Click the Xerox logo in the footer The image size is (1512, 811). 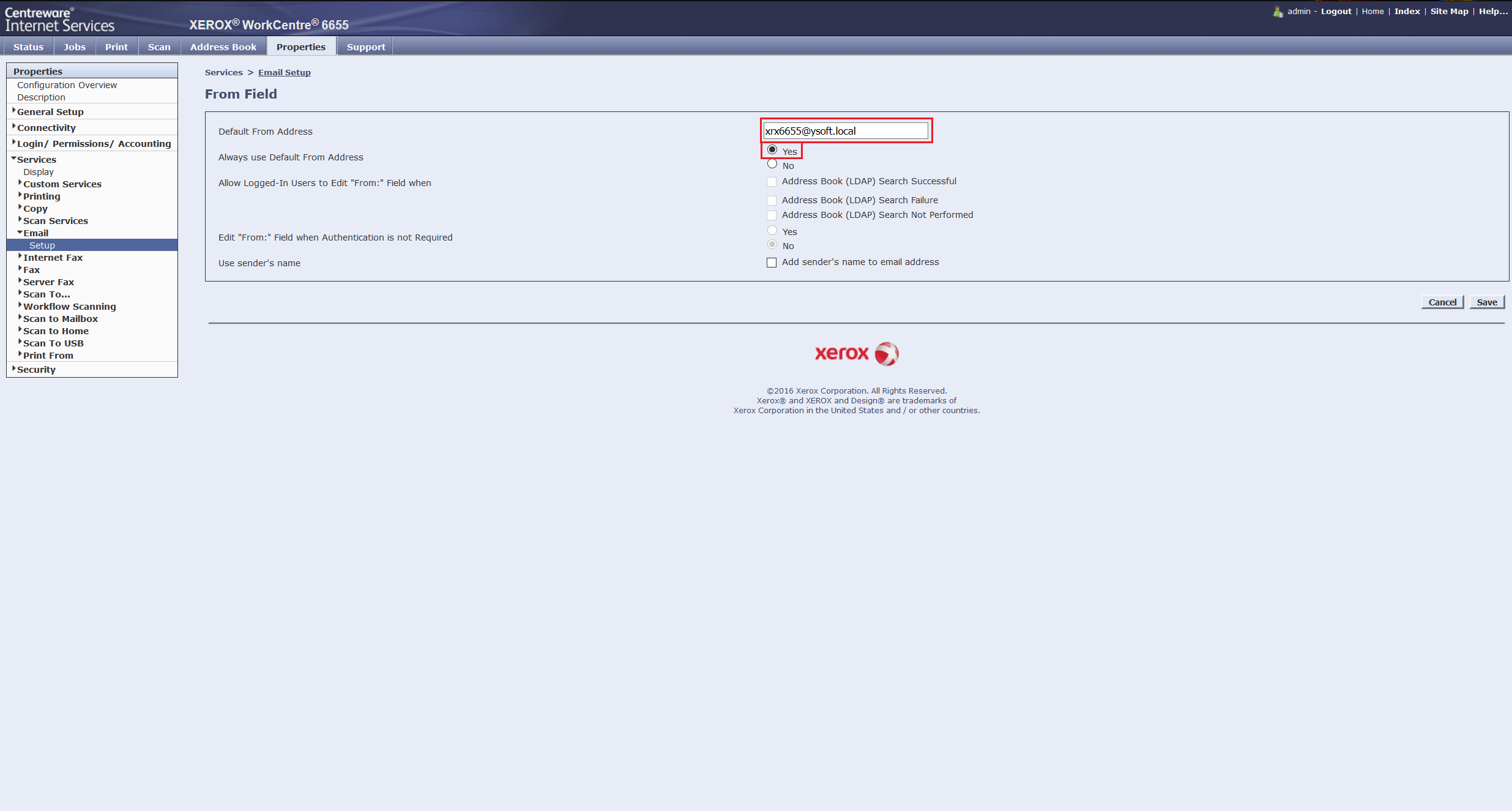[855, 353]
